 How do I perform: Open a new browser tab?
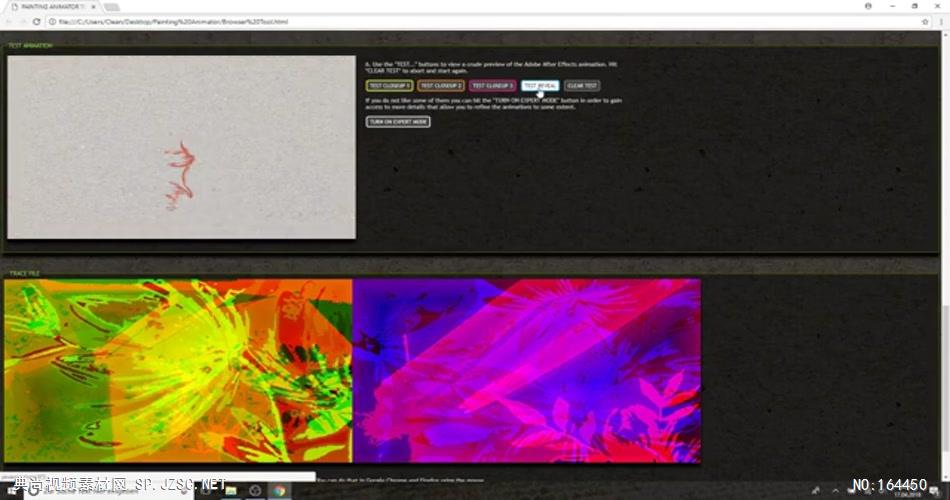click(112, 6)
